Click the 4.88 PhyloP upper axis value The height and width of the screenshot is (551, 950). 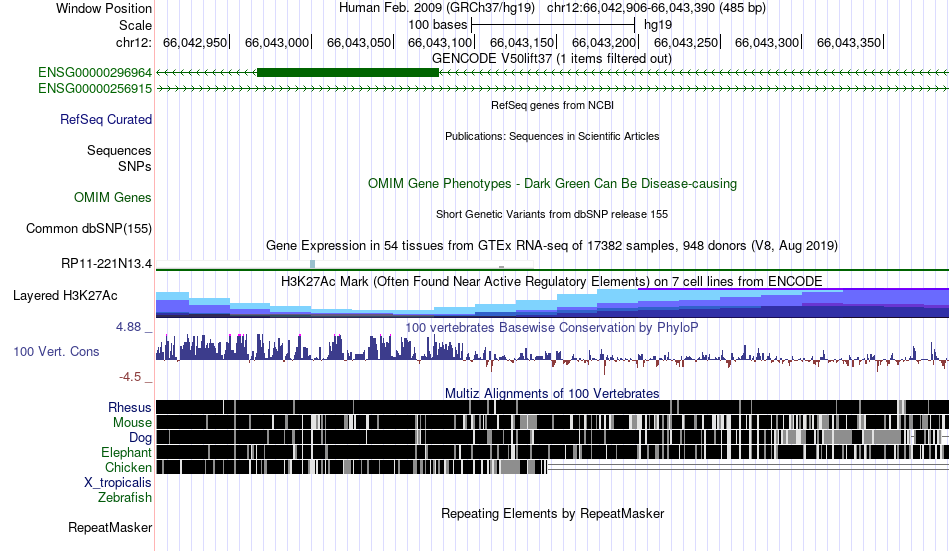128,327
